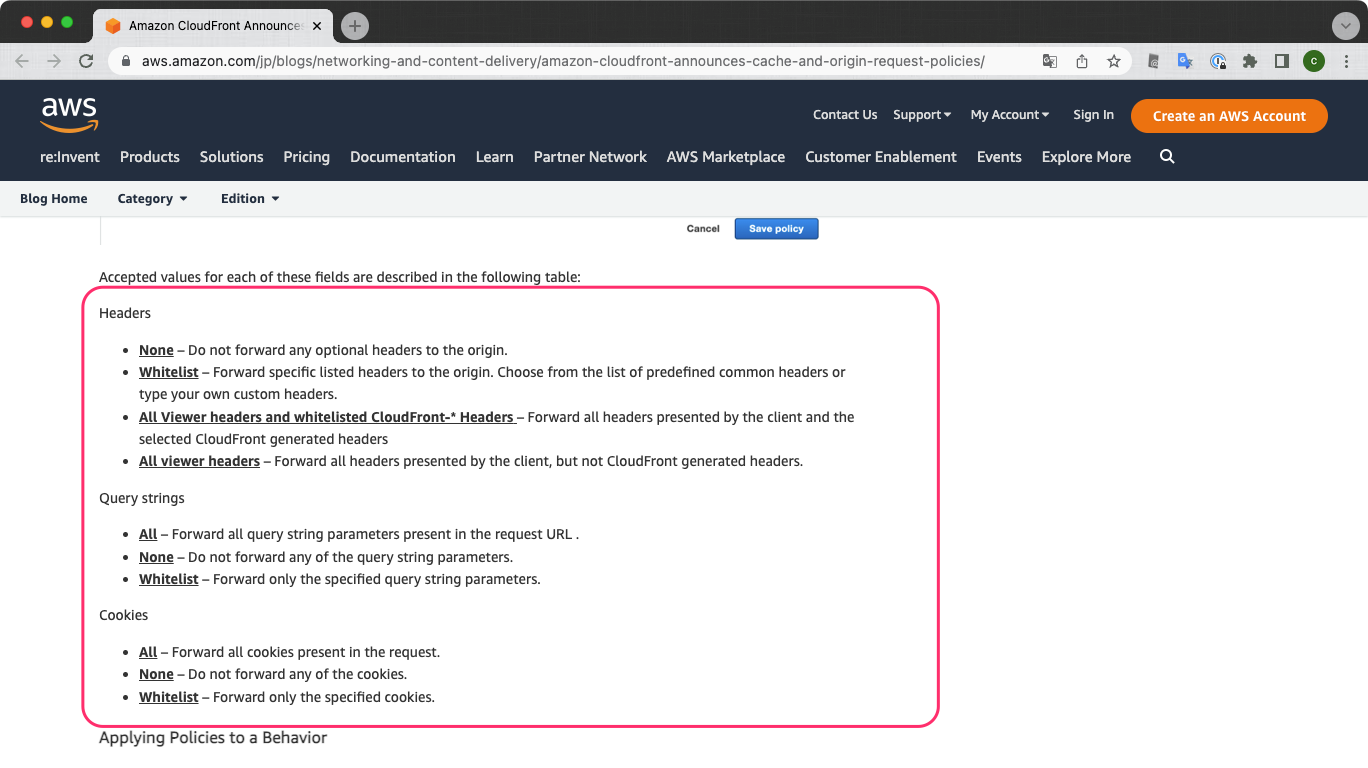
Task: Open the 1Password extension icon
Action: coord(1218,61)
